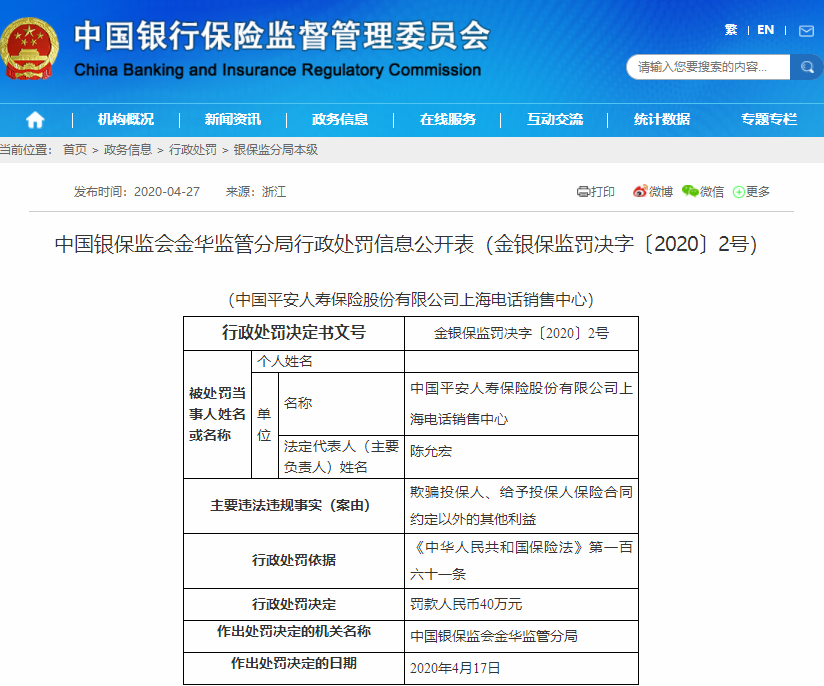Click the penalty 罚款人民币40万元
The height and width of the screenshot is (686, 824).
pyautogui.click(x=466, y=605)
